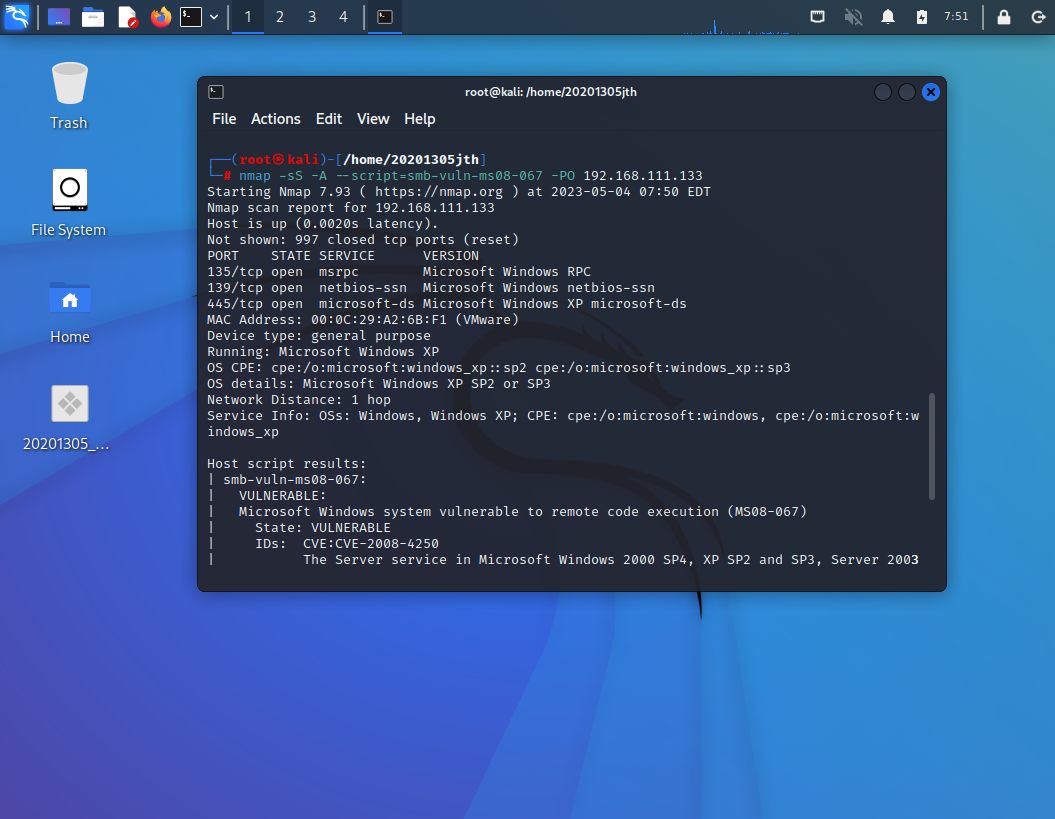Launch the text editor from panel
The height and width of the screenshot is (819, 1055).
point(127,17)
